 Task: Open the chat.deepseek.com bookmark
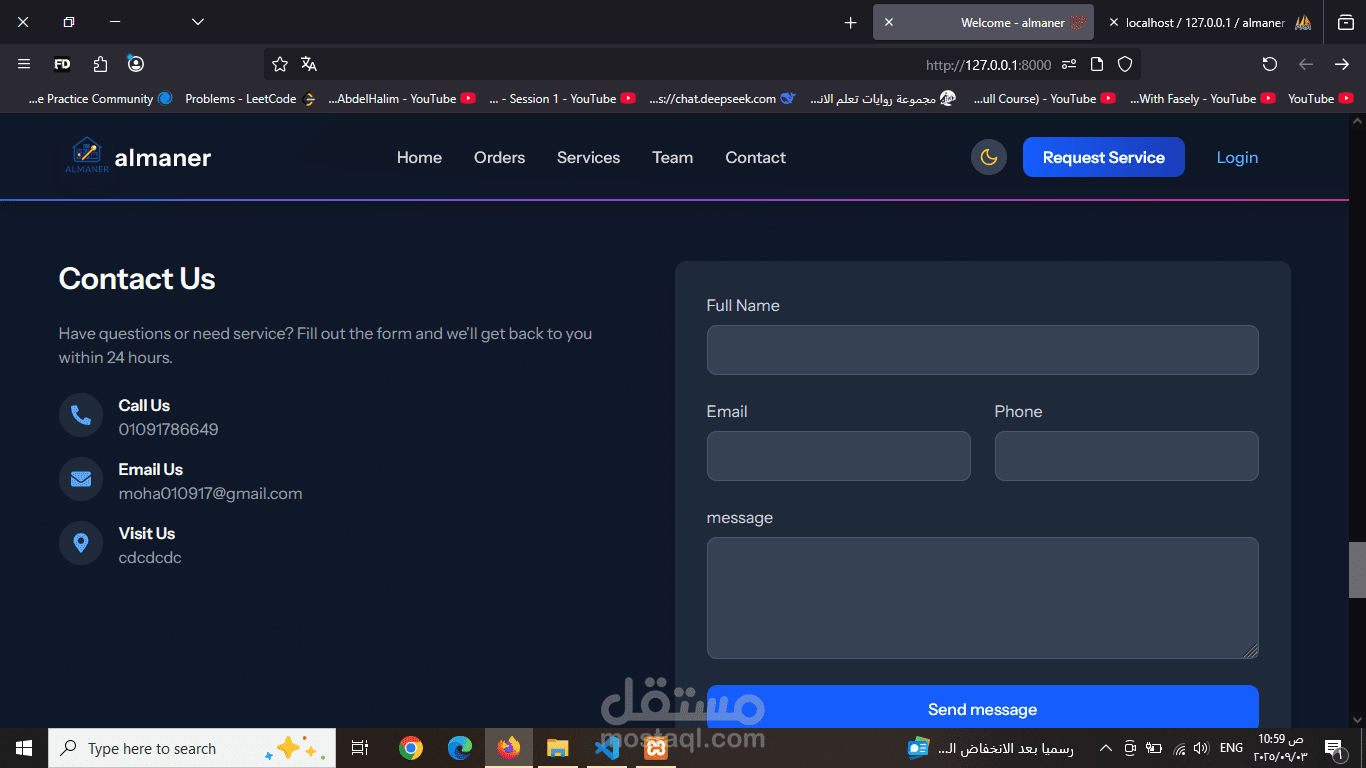click(722, 99)
